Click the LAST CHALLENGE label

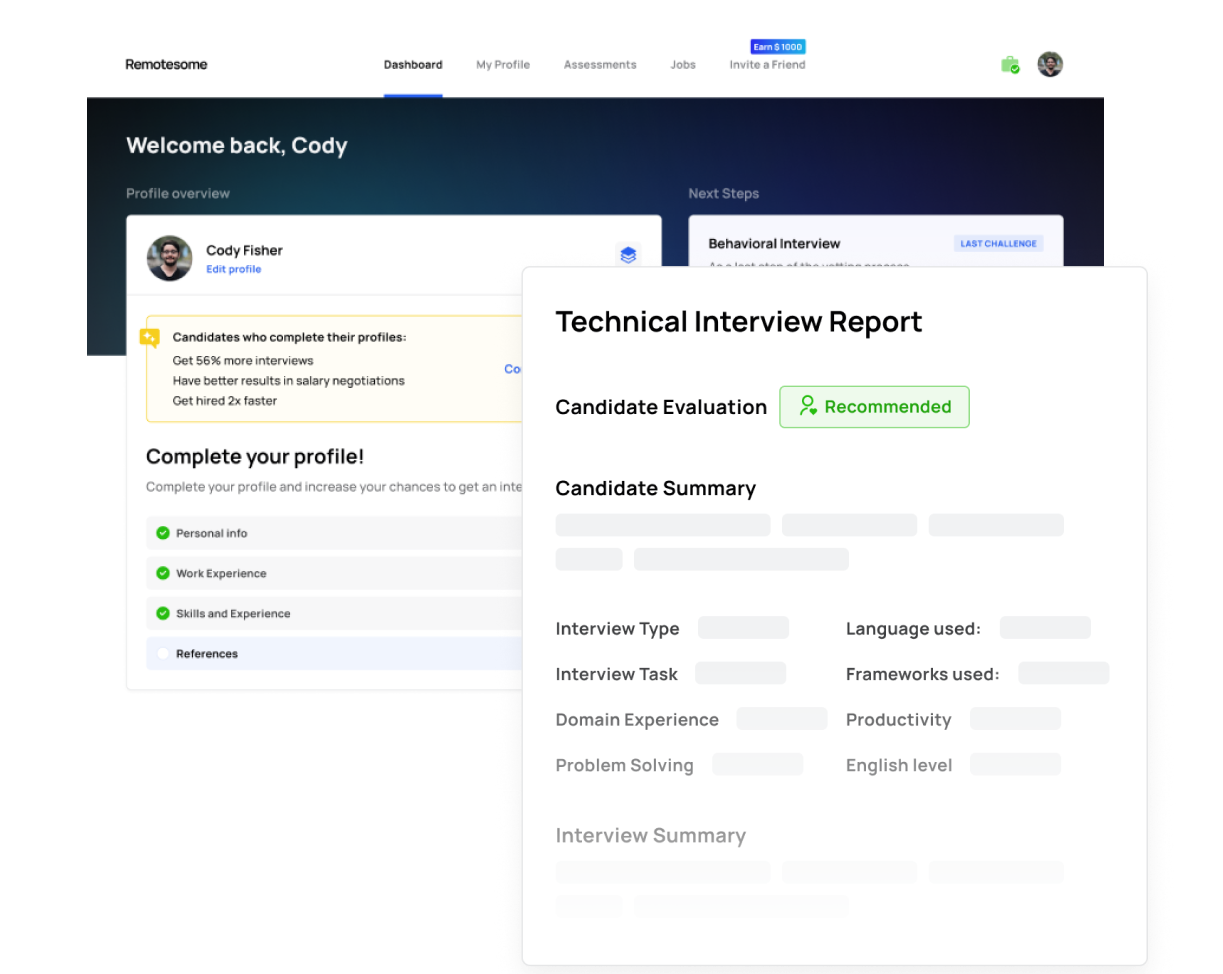coord(998,244)
